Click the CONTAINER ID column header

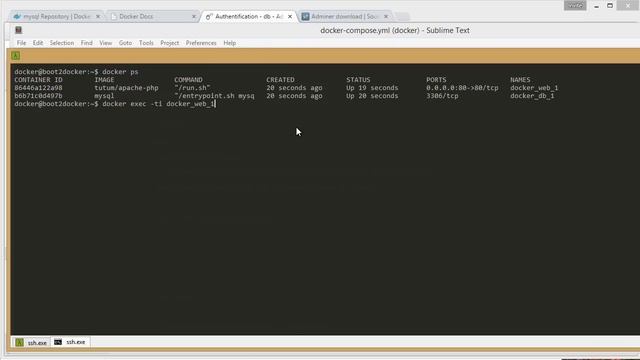(38, 80)
